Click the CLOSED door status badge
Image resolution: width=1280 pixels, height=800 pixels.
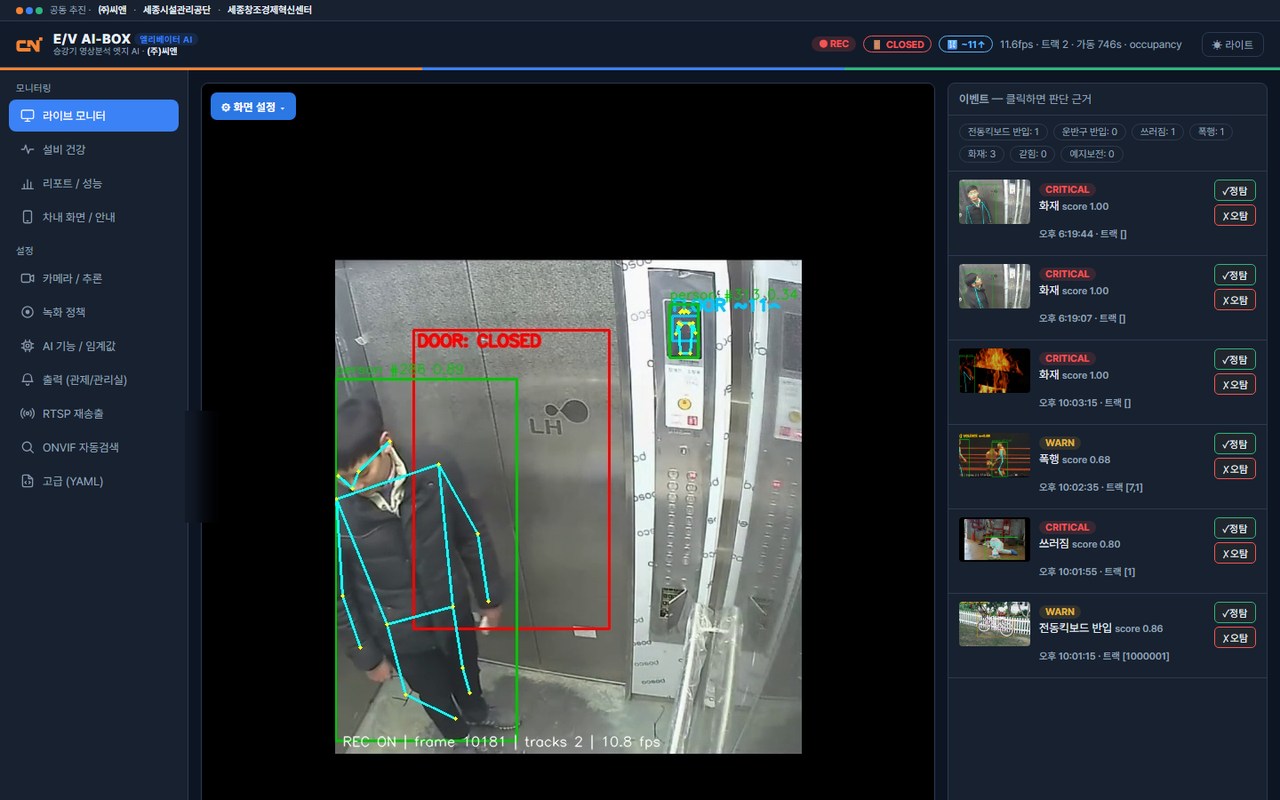[x=897, y=44]
